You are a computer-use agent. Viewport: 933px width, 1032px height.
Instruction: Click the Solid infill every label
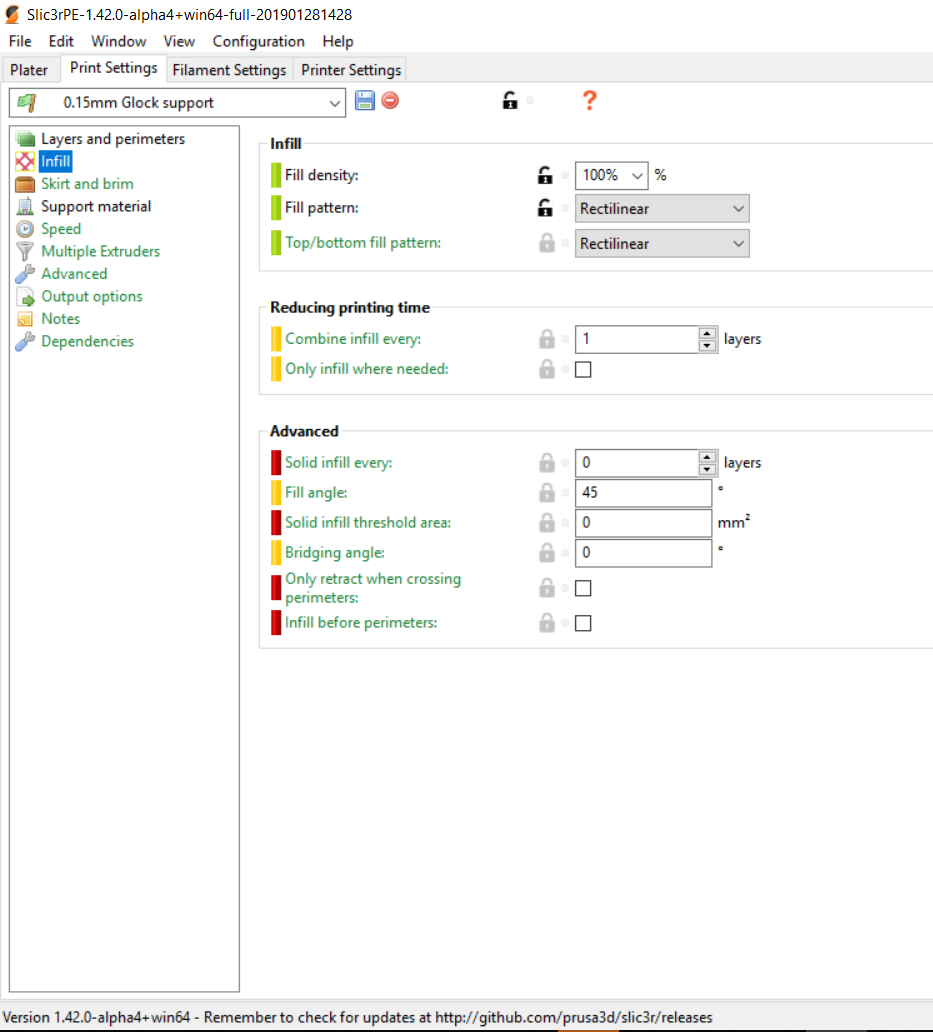338,463
